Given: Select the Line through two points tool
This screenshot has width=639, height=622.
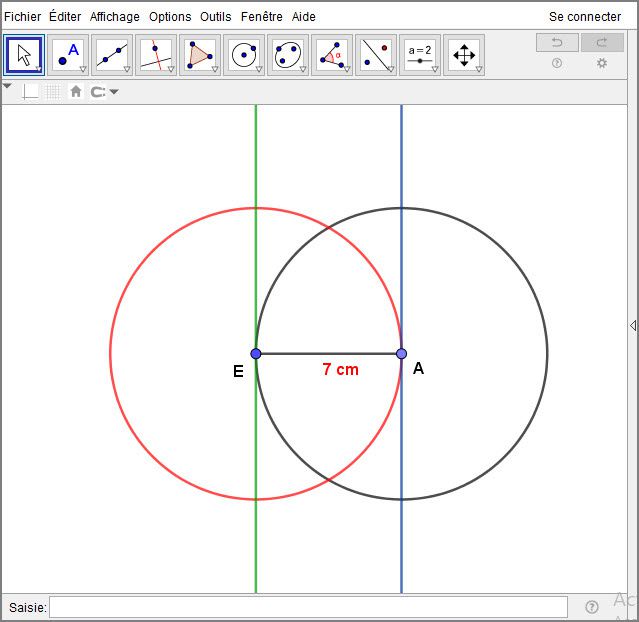Looking at the screenshot, I should (112, 55).
